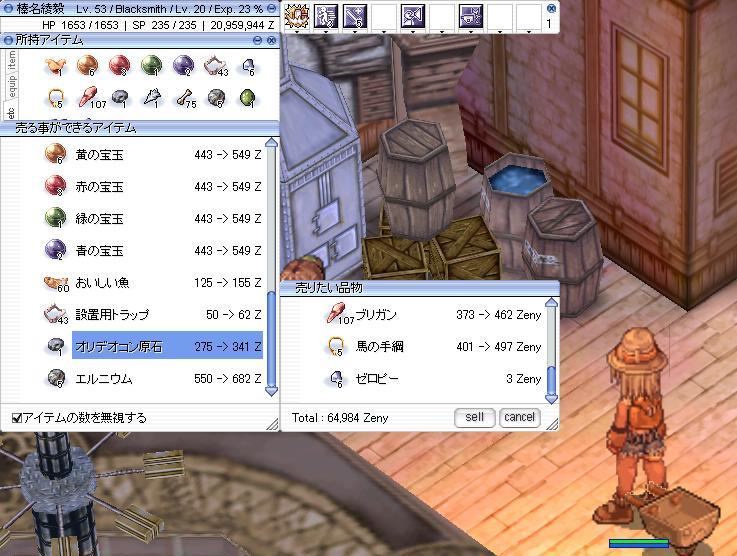The height and width of the screenshot is (556, 737).
Task: Close the inventory window
Action: [x=271, y=40]
